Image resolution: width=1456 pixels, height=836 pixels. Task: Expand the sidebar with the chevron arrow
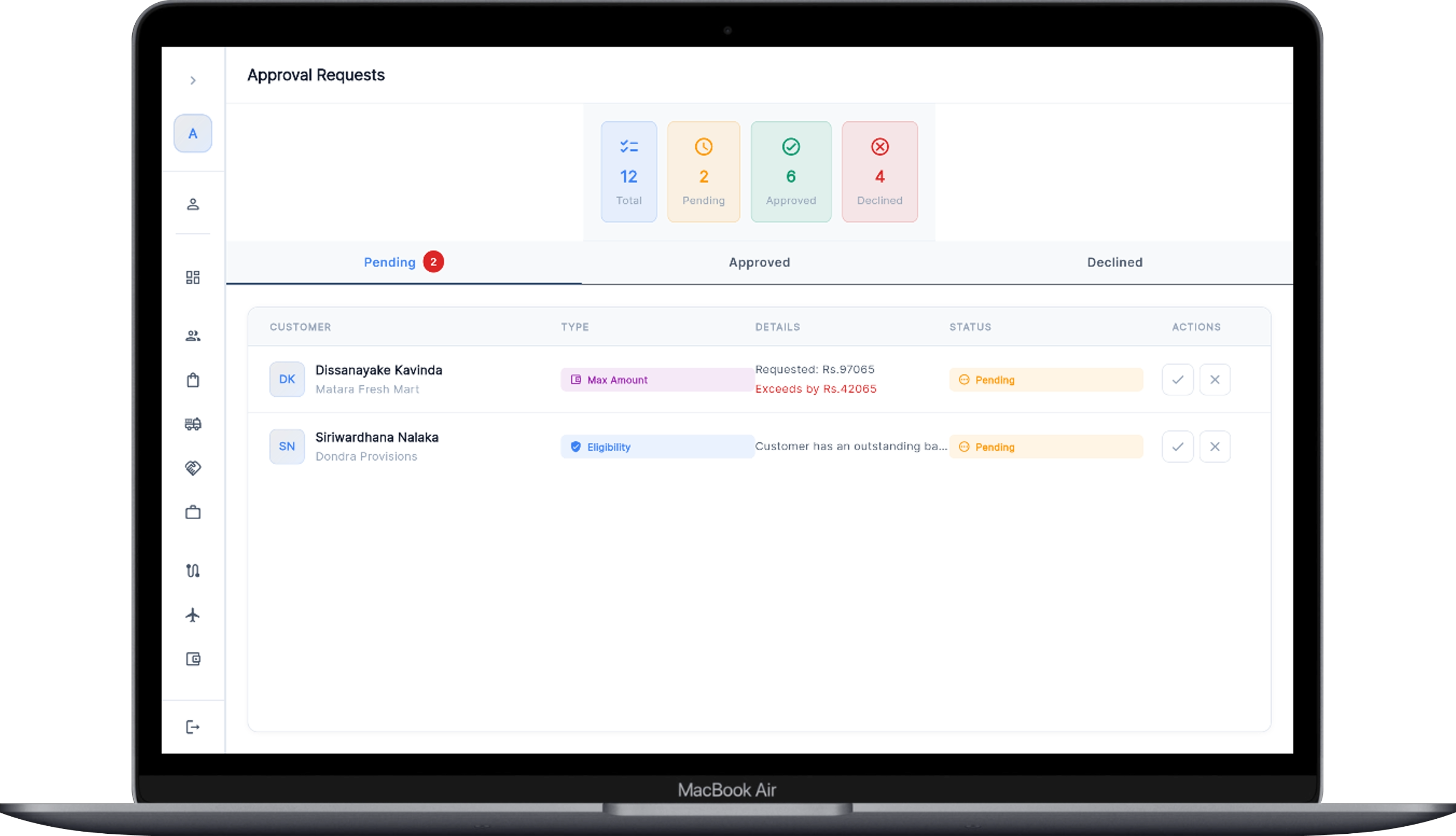[193, 80]
